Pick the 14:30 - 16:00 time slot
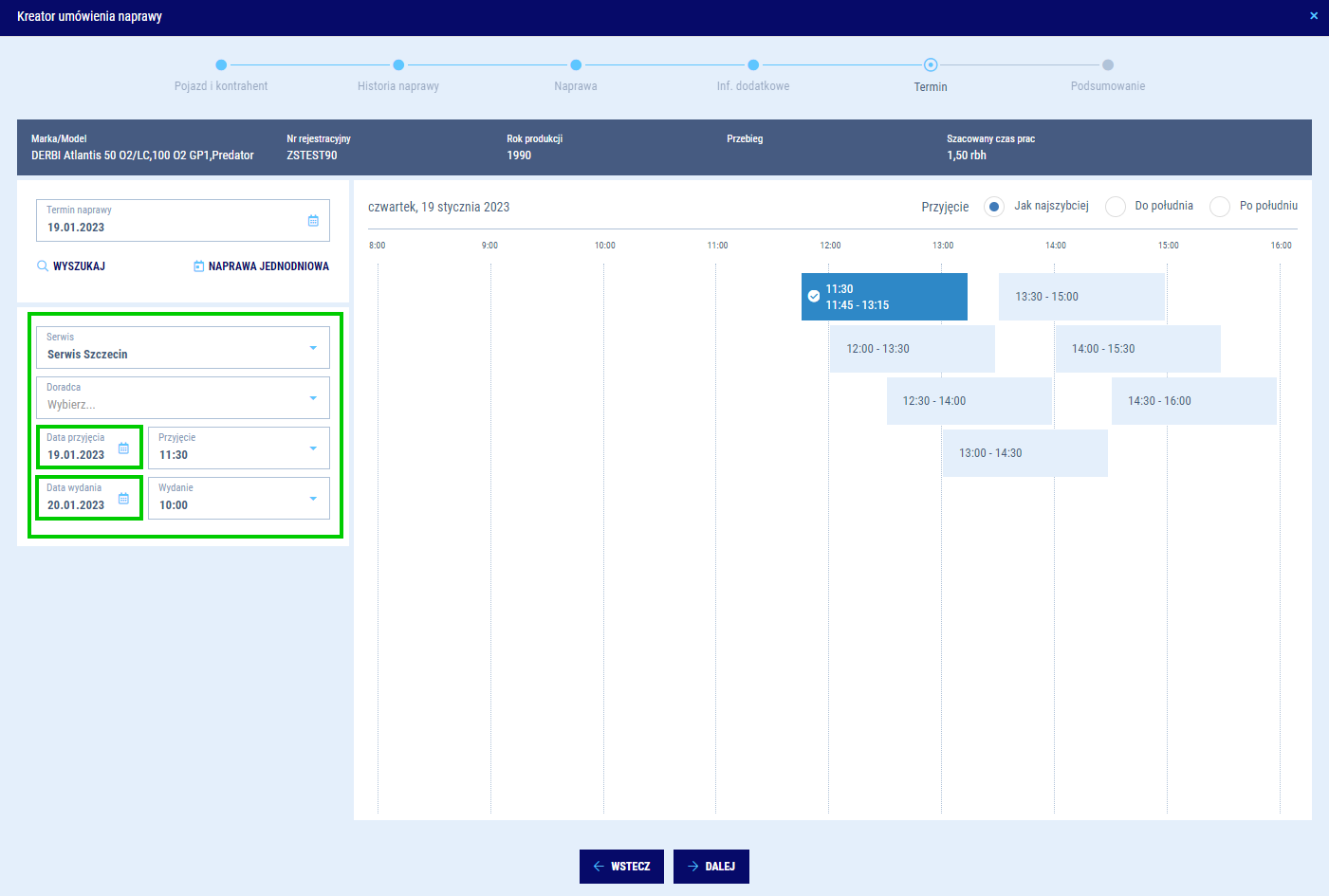The height and width of the screenshot is (896, 1329). click(1193, 401)
